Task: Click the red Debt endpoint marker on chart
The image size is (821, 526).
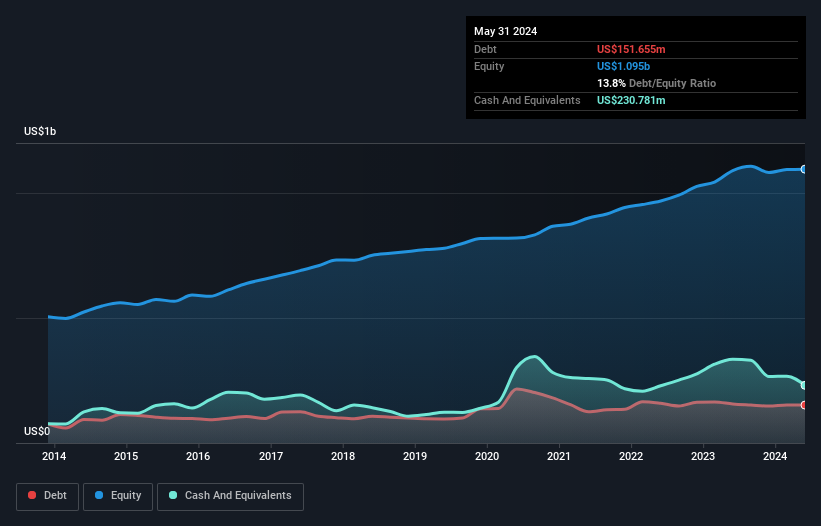Action: [804, 405]
